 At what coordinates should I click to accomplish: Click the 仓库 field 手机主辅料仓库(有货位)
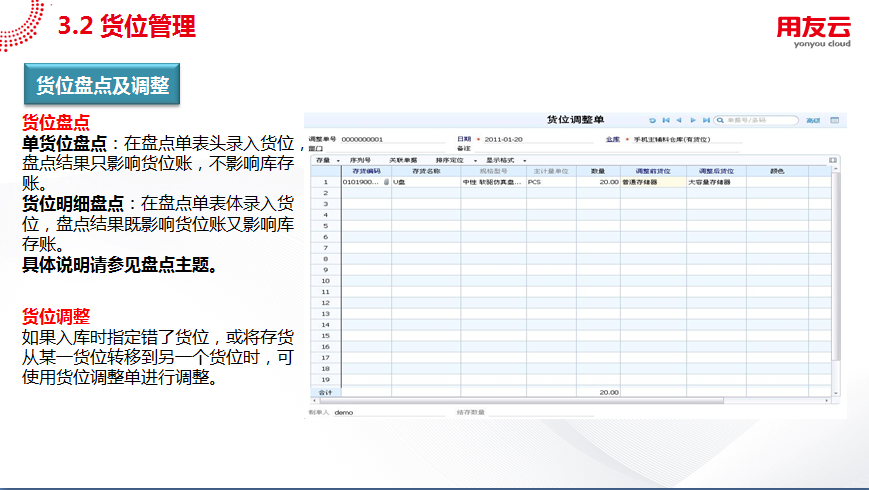(x=686, y=139)
